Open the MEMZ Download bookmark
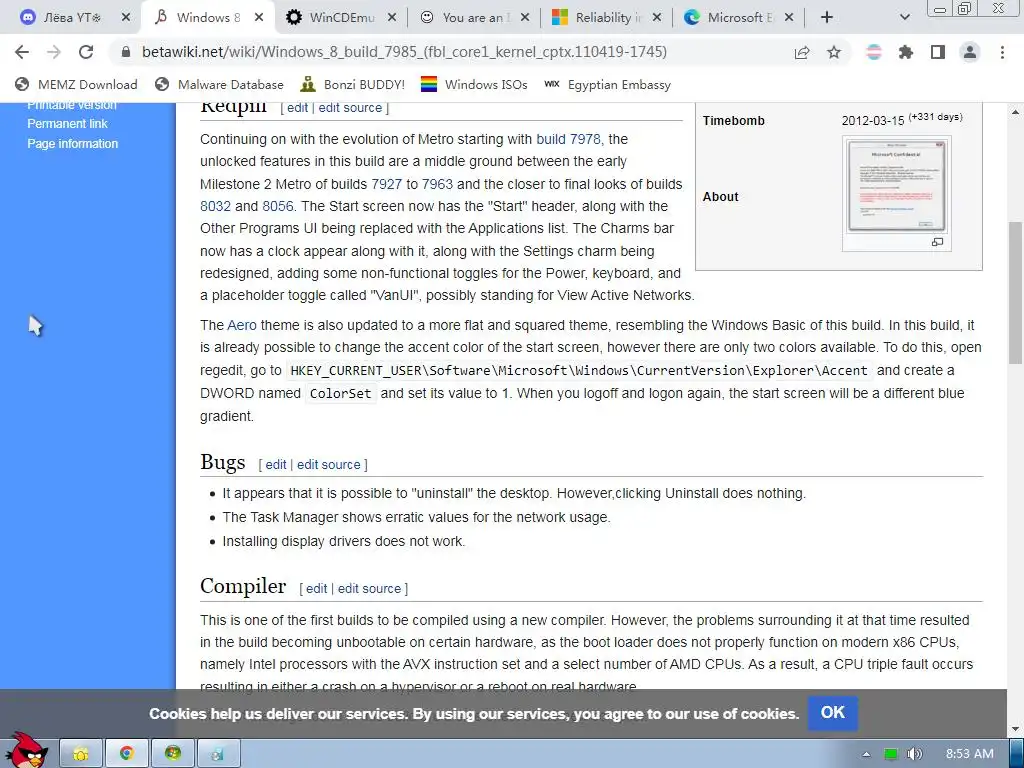Viewport: 1024px width, 768px height. pos(76,85)
